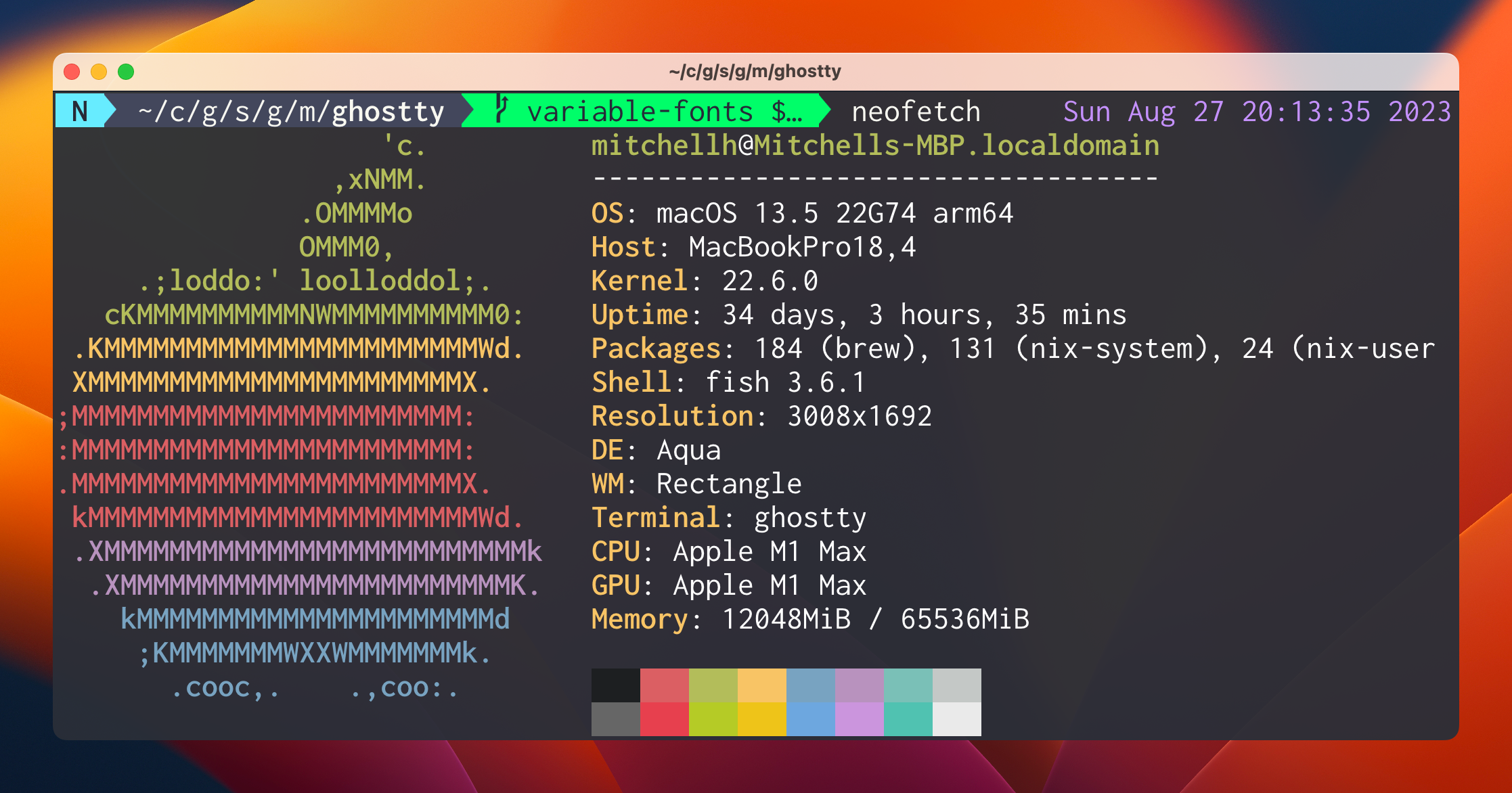
Task: Click the lime green swatch in bottom row
Action: [x=713, y=719]
